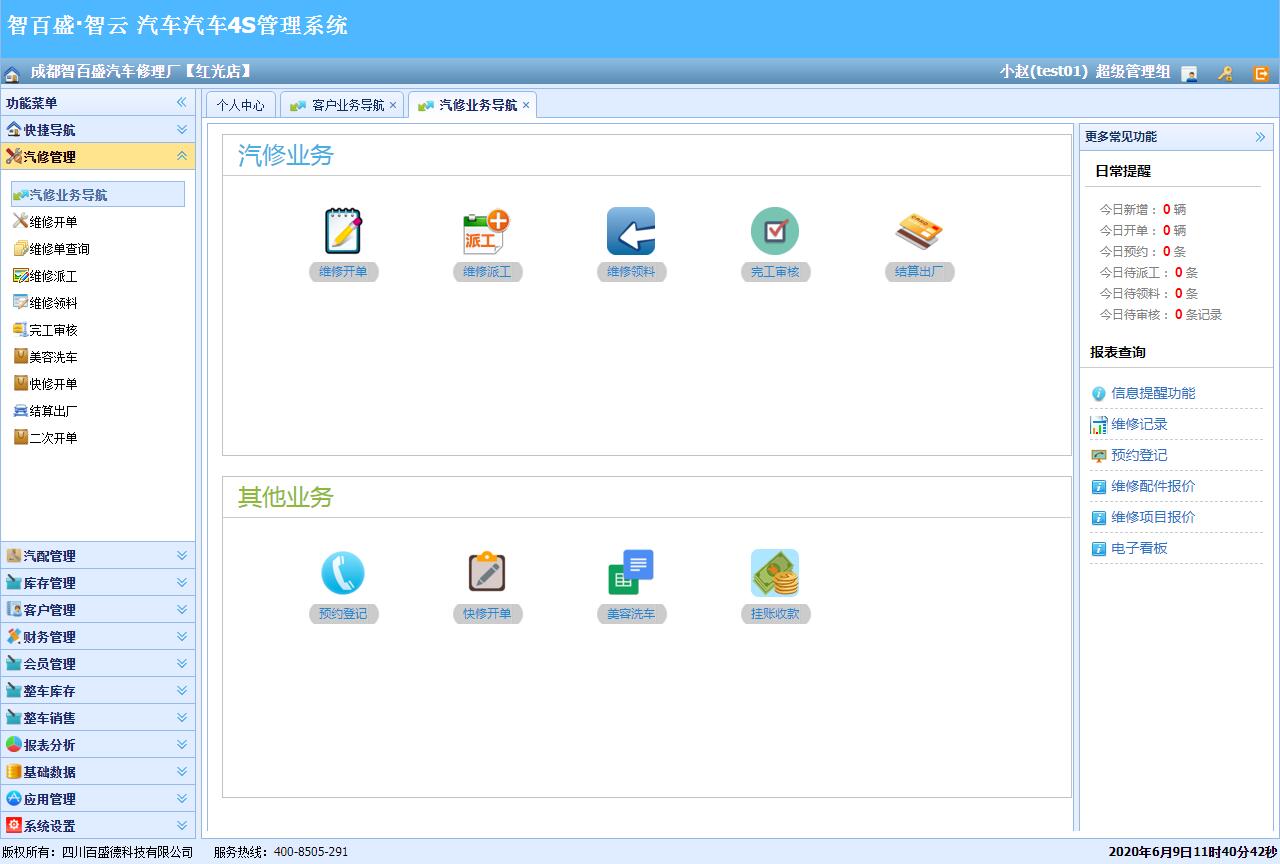This screenshot has height=864, width=1280.
Task: Expand the 财务管理 menu section
Action: [x=98, y=636]
